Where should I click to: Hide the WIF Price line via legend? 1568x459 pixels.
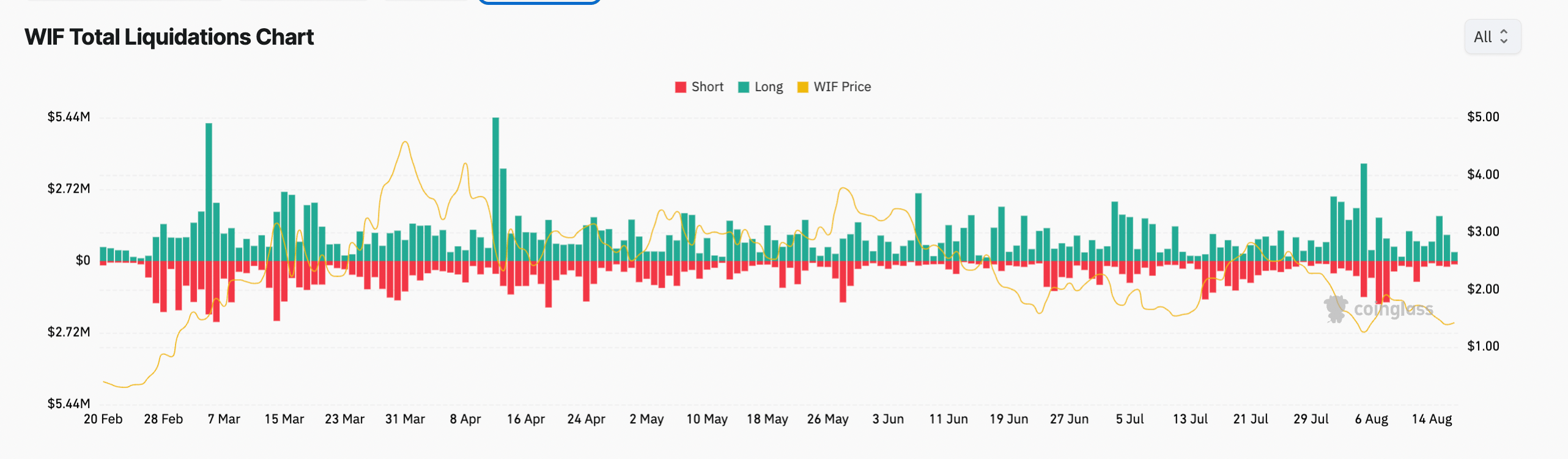click(x=841, y=87)
